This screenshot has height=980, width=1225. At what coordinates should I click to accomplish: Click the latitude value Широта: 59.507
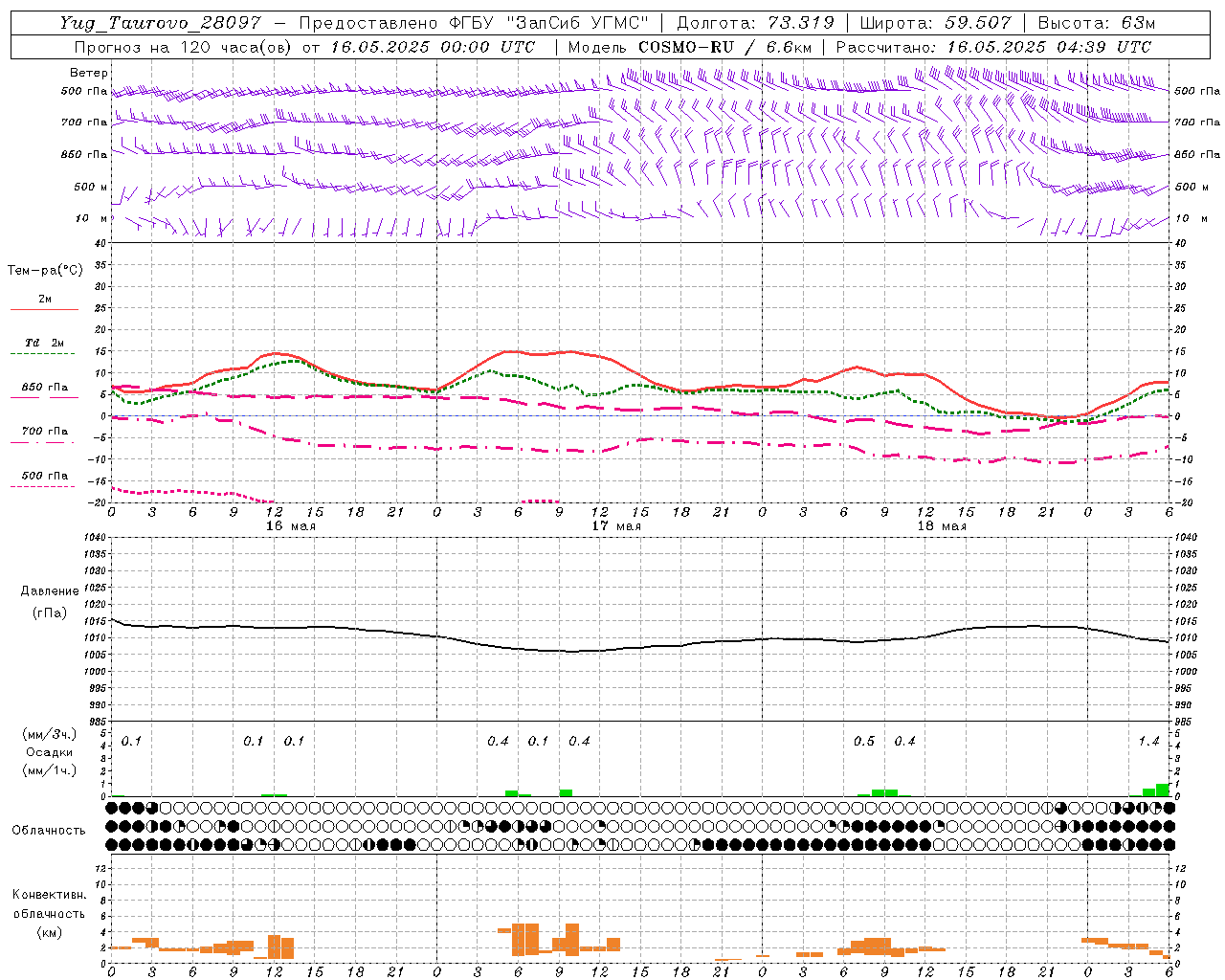coord(935,23)
